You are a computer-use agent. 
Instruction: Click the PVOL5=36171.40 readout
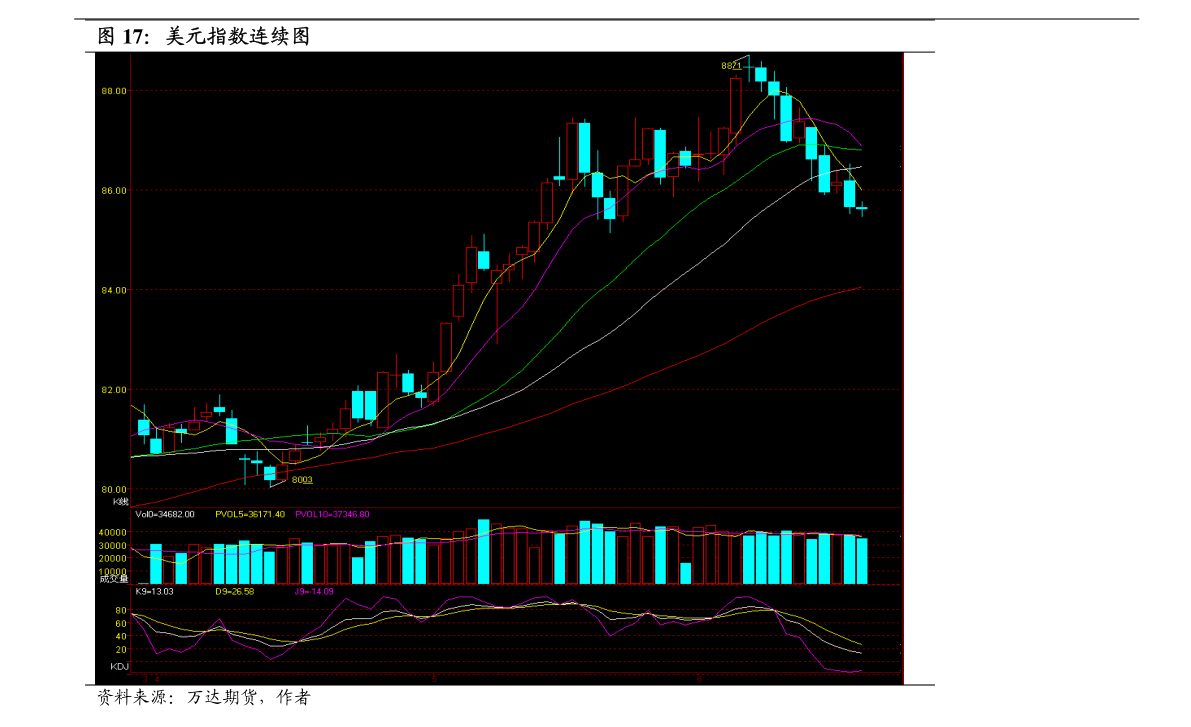[x=250, y=514]
